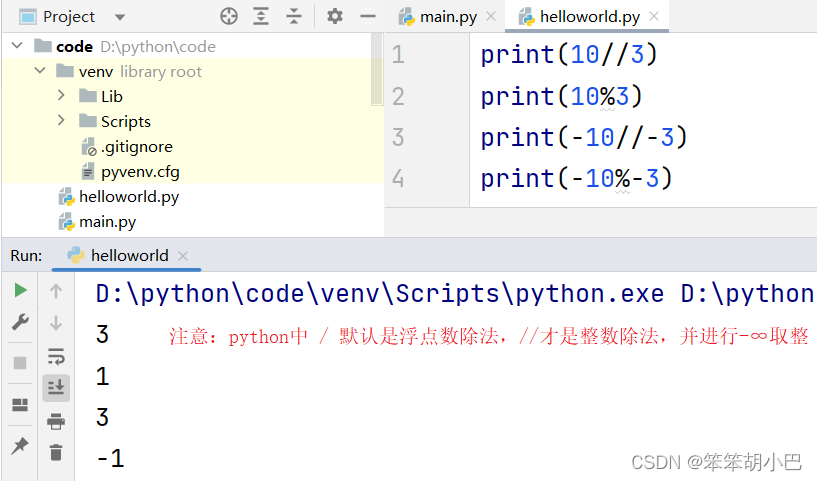Expand the Lib folder
This screenshot has width=817, height=481.
[62, 96]
